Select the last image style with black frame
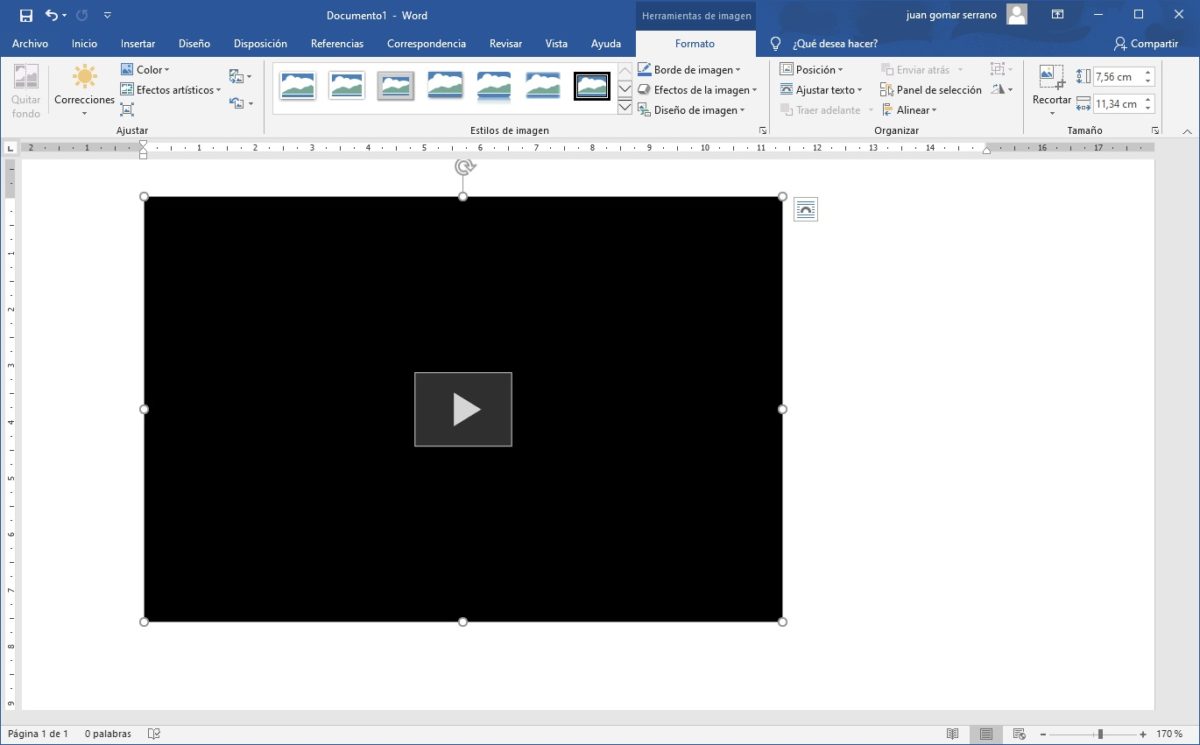This screenshot has height=745, width=1200. 591,87
